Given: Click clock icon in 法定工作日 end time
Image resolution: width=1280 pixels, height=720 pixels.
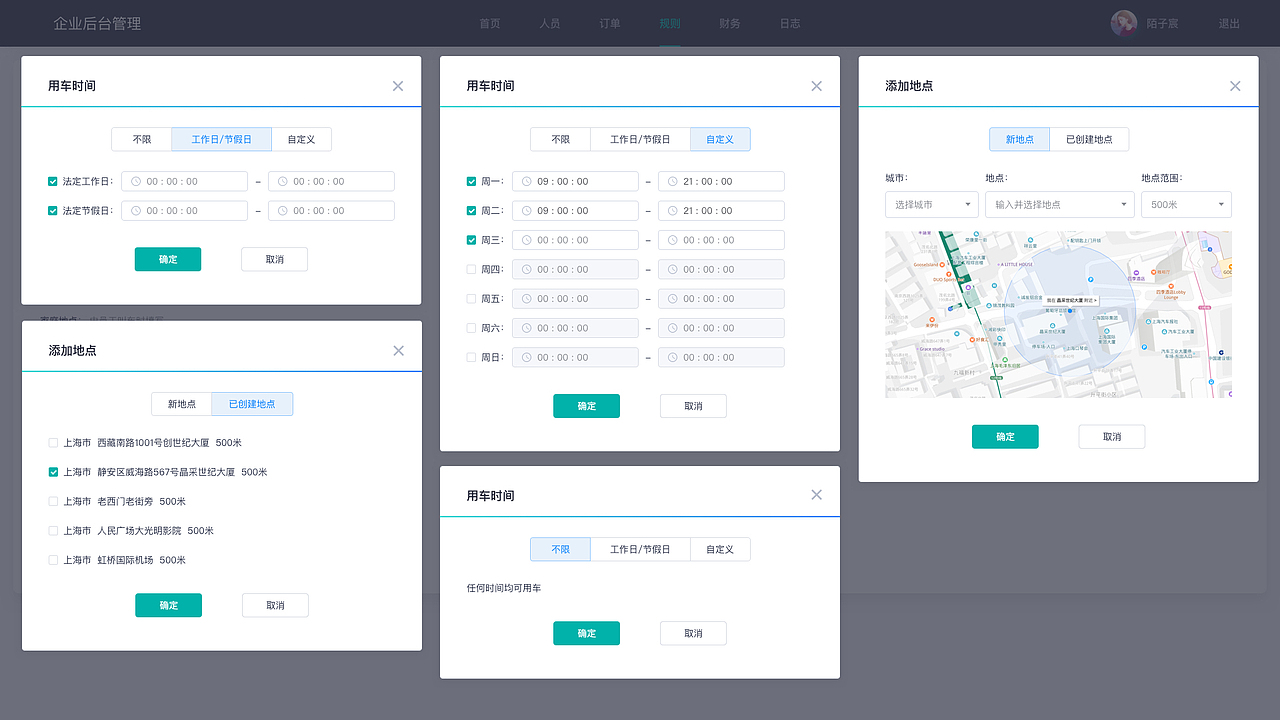Looking at the screenshot, I should click(x=283, y=182).
